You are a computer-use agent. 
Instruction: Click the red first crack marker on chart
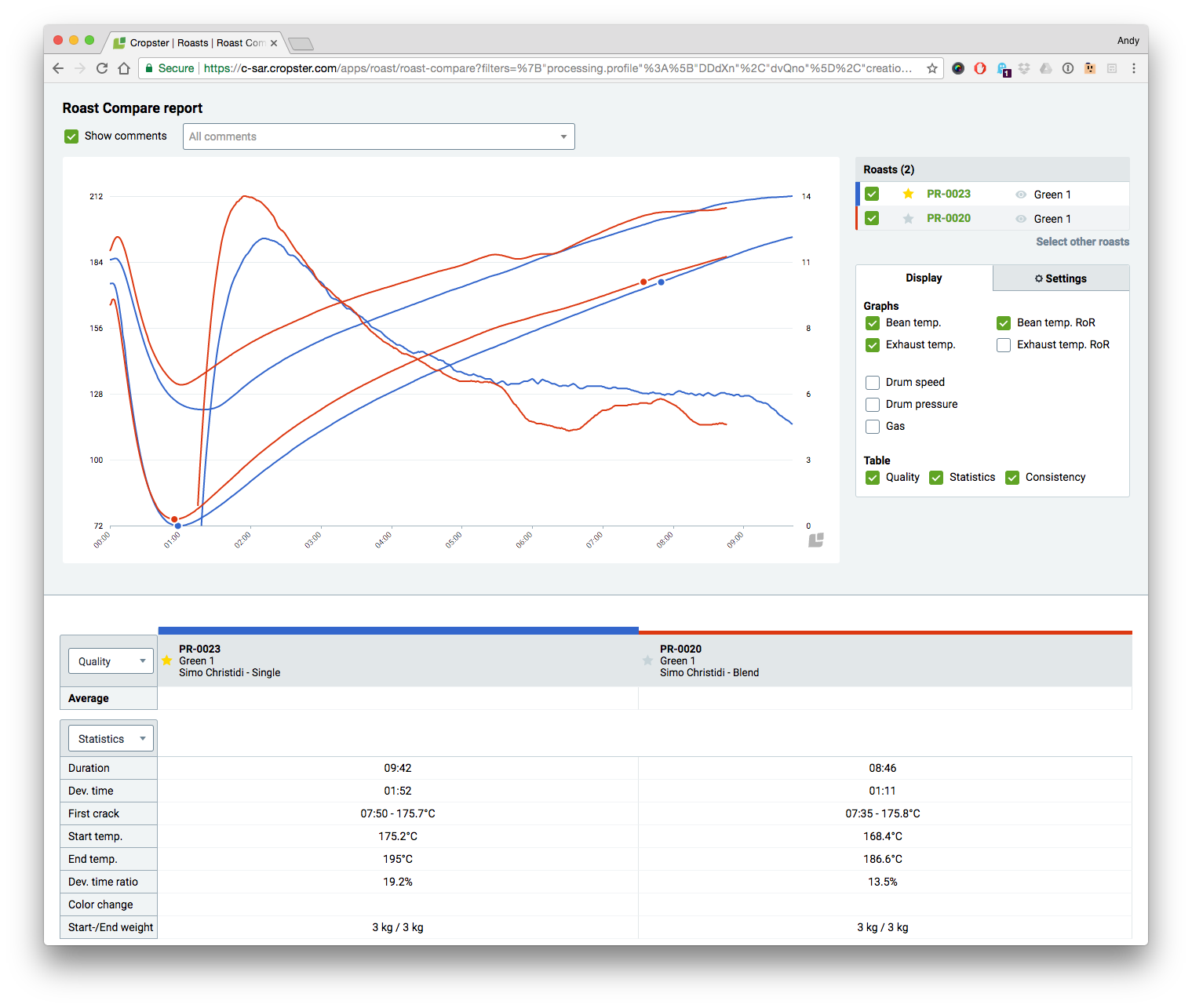click(643, 282)
